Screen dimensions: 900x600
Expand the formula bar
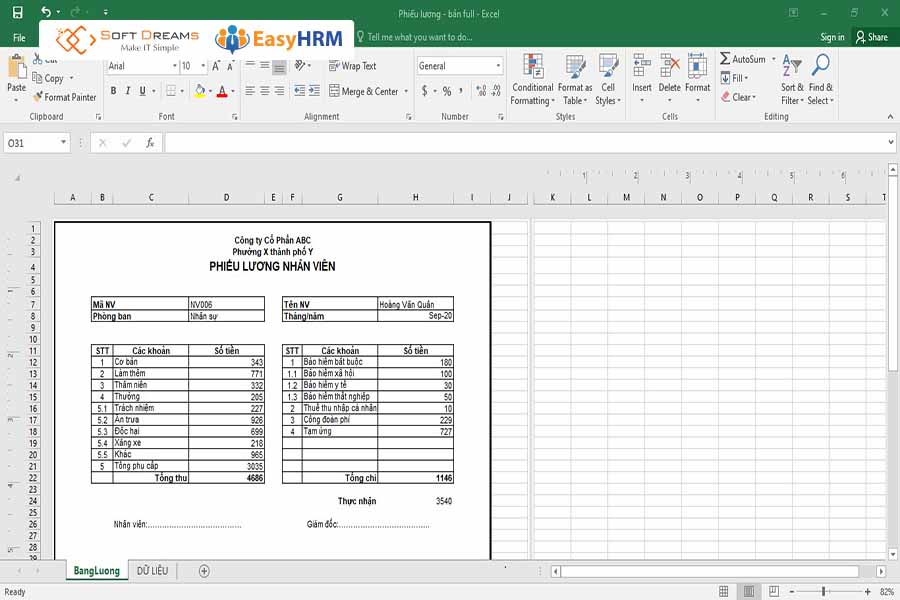pos(890,142)
